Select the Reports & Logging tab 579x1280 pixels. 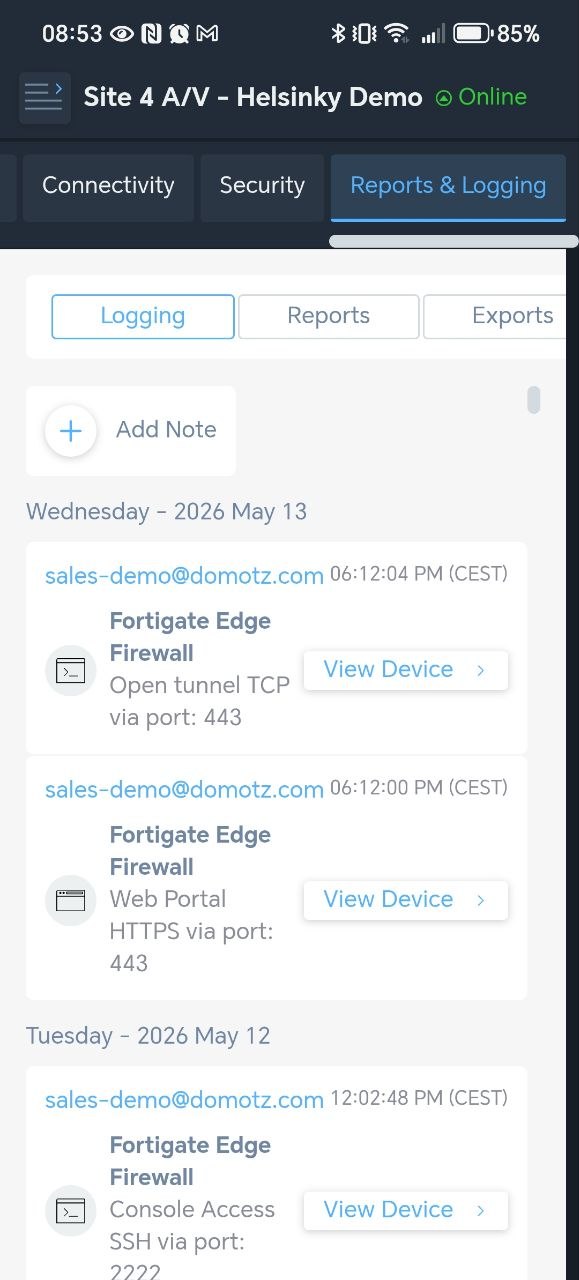coord(448,186)
